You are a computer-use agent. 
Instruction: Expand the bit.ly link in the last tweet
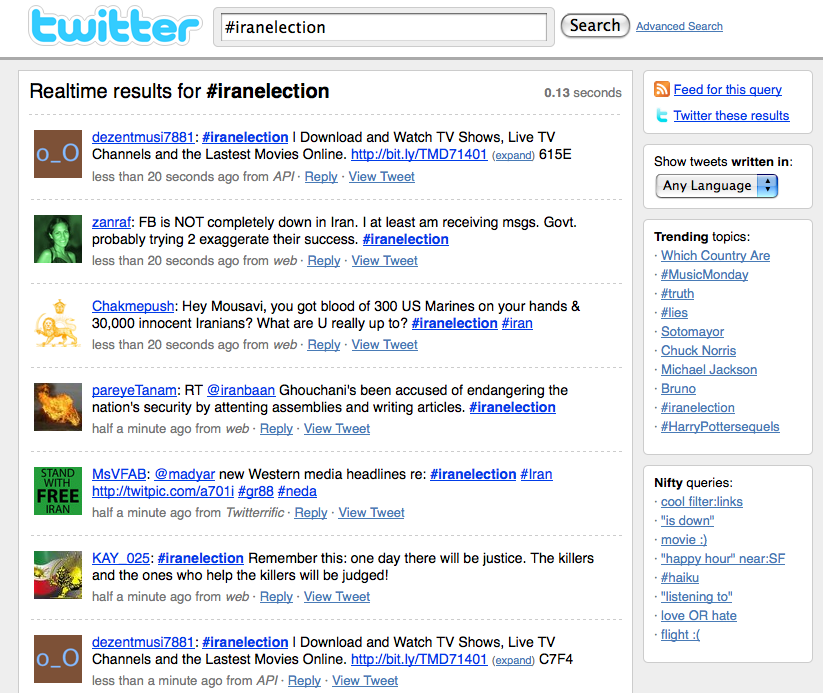513,660
